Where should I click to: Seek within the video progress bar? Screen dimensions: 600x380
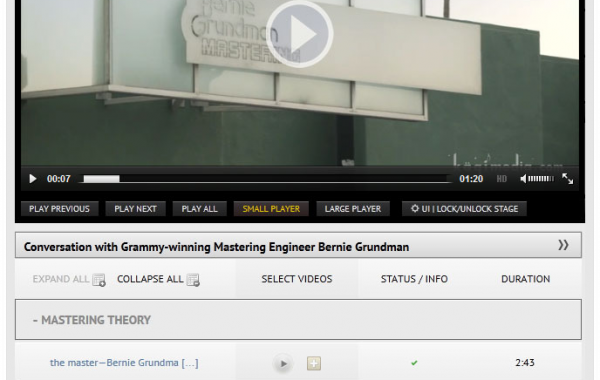(265, 179)
